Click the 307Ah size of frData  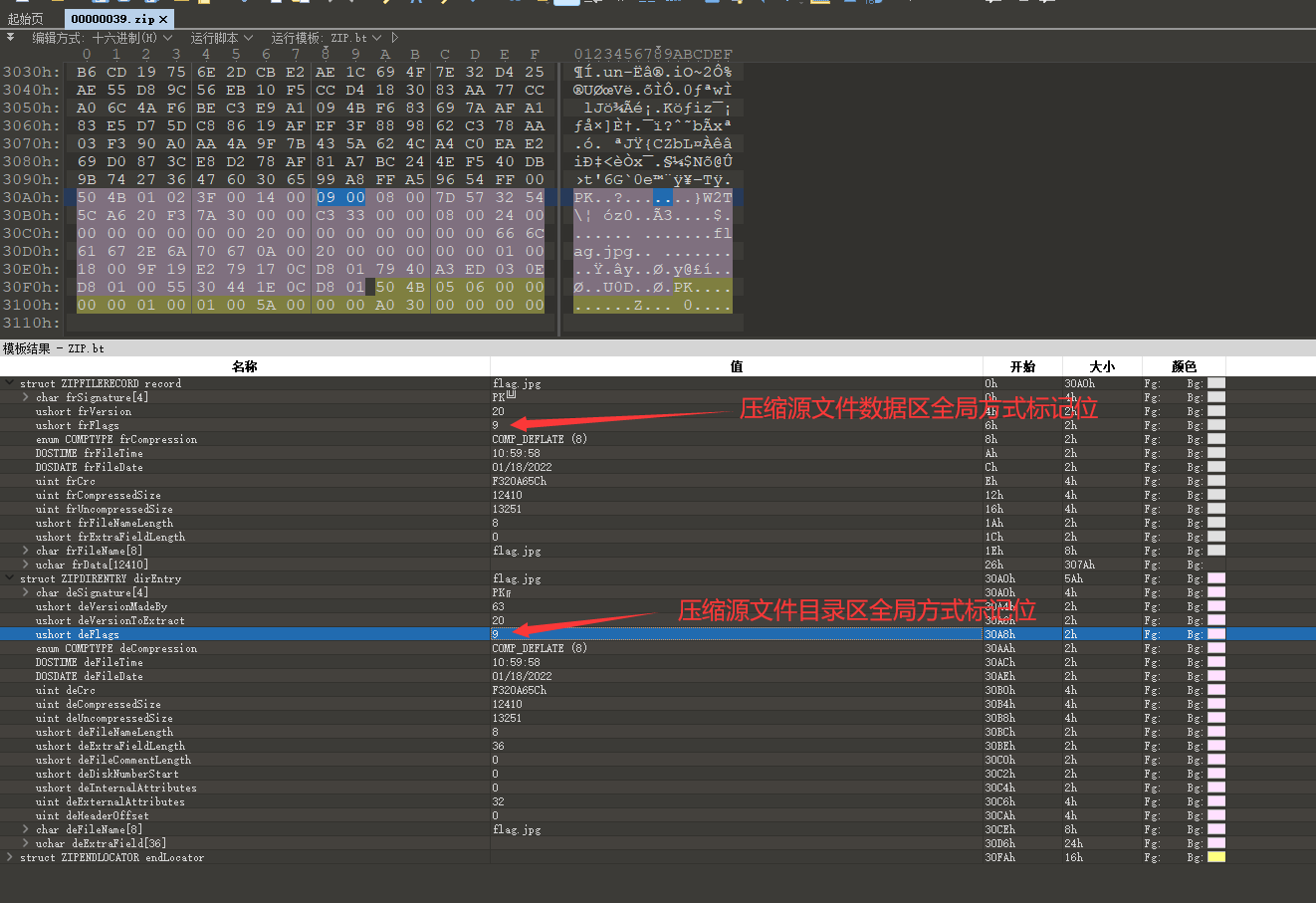click(x=1079, y=564)
